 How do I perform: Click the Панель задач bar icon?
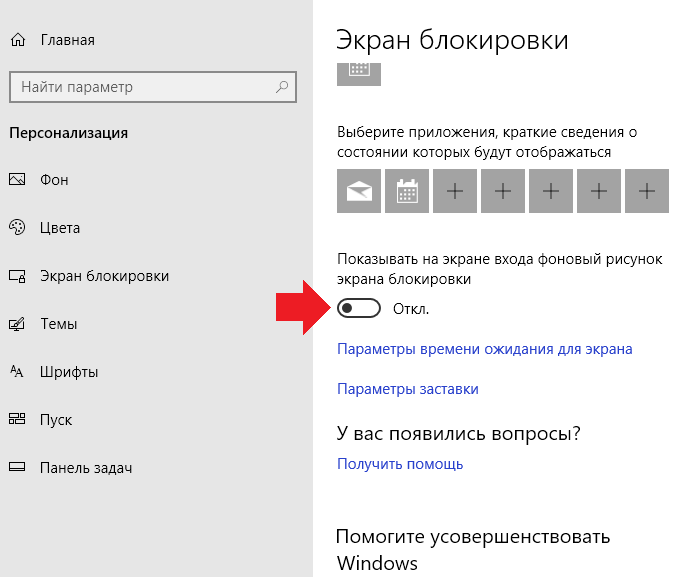point(17,467)
